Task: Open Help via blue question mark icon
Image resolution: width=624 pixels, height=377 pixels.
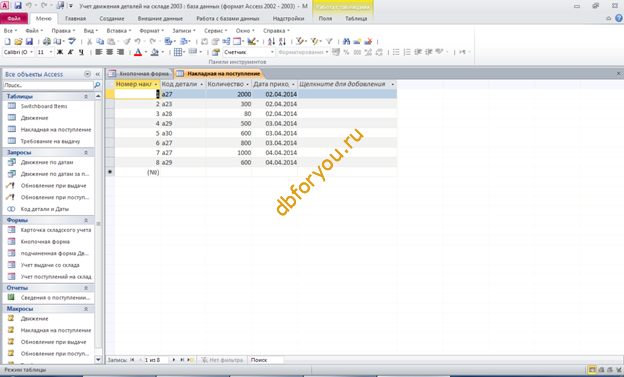Action: pos(619,18)
